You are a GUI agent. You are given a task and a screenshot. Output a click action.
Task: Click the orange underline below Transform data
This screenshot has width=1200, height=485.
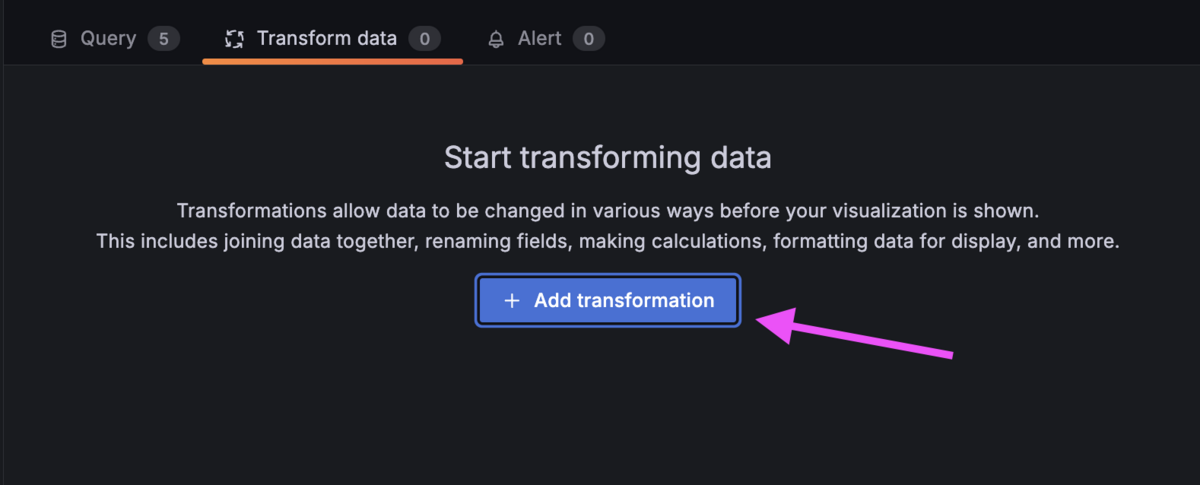point(332,61)
